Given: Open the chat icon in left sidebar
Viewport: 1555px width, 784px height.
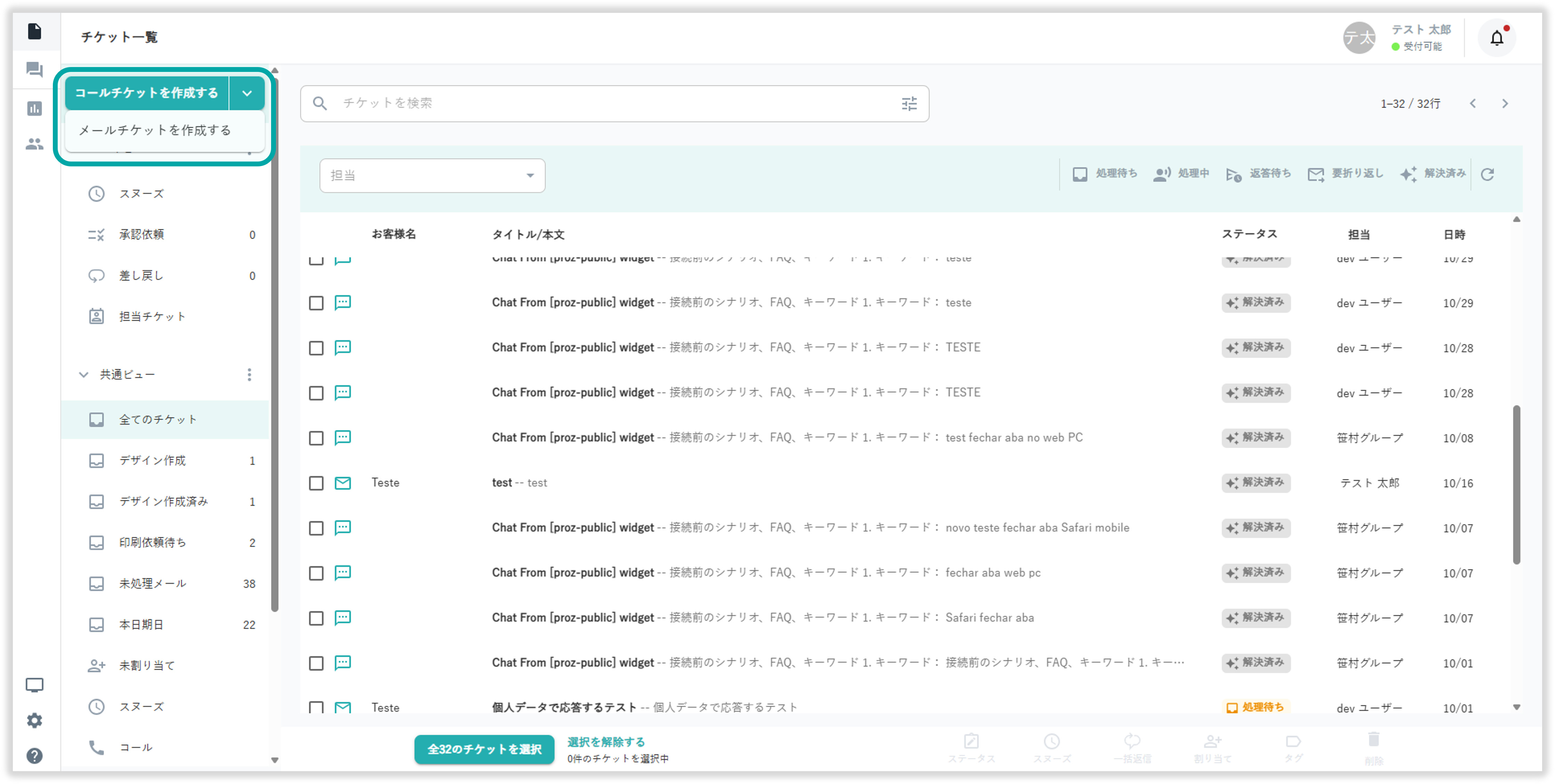Looking at the screenshot, I should point(34,70).
